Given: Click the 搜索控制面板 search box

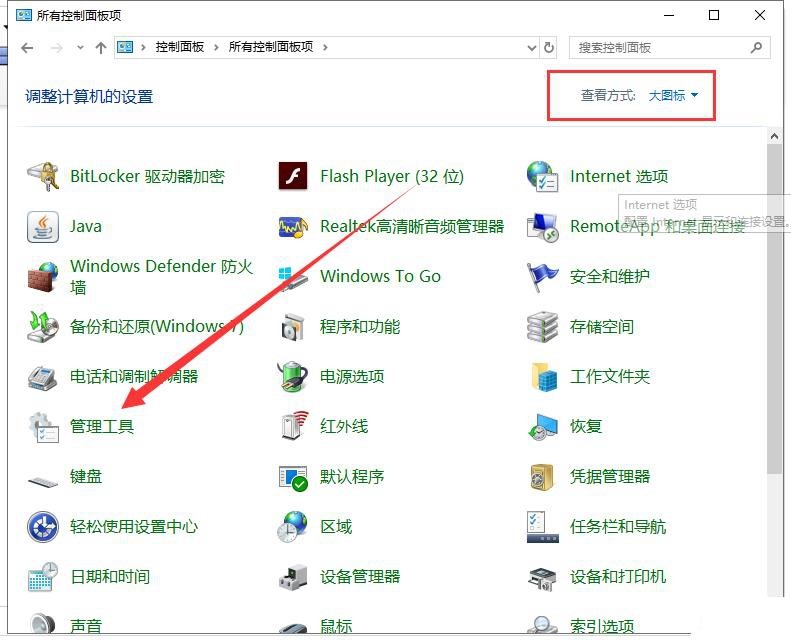Looking at the screenshot, I should 669,48.
